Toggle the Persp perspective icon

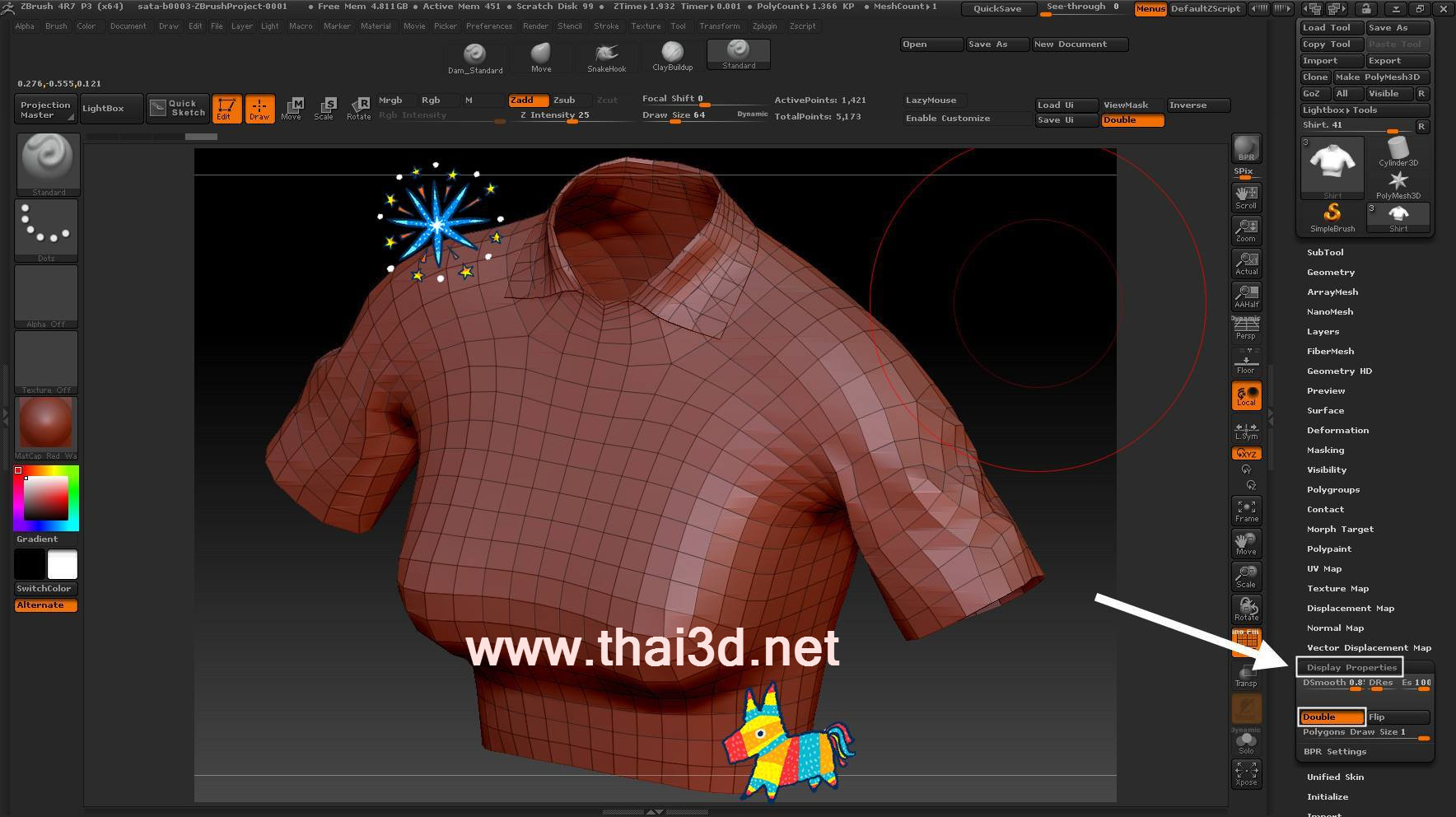1246,329
